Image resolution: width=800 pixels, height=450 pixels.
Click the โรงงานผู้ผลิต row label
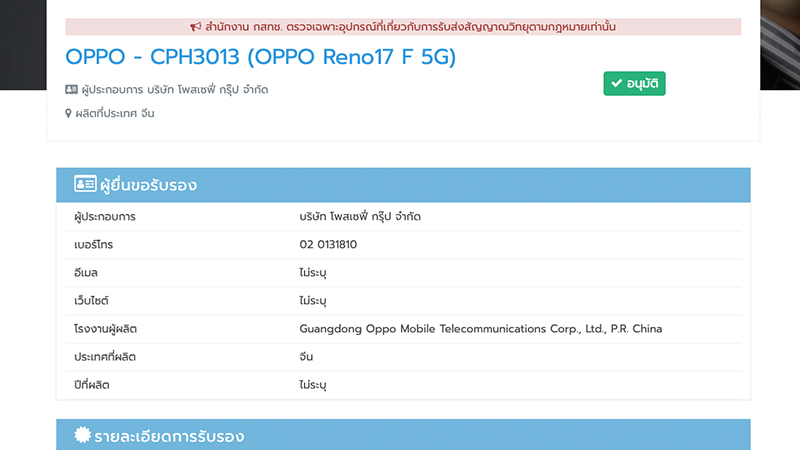106,329
